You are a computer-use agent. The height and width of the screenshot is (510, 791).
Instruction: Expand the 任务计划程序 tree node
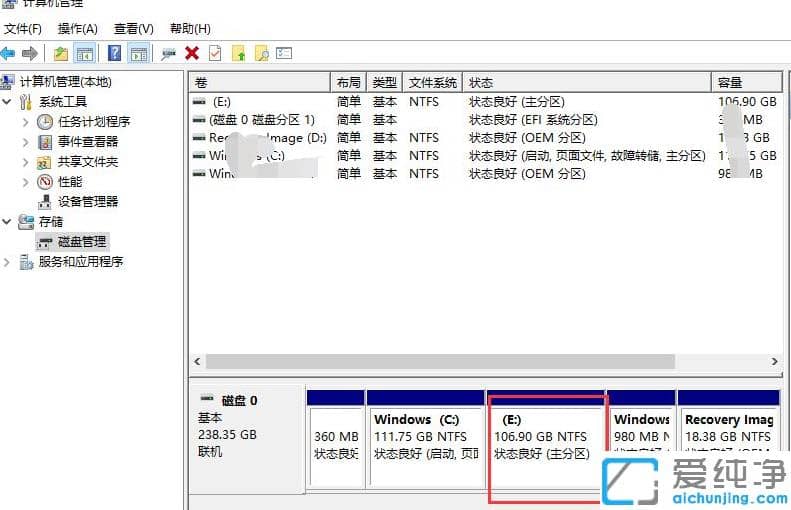tap(26, 122)
